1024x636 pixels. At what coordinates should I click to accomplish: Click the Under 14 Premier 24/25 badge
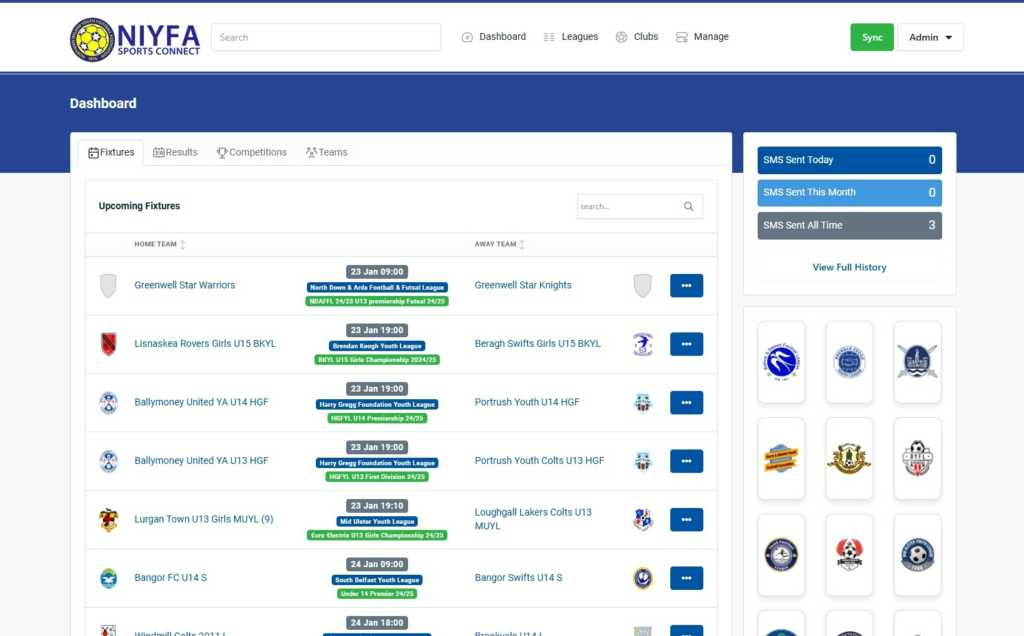pyautogui.click(x=377, y=594)
